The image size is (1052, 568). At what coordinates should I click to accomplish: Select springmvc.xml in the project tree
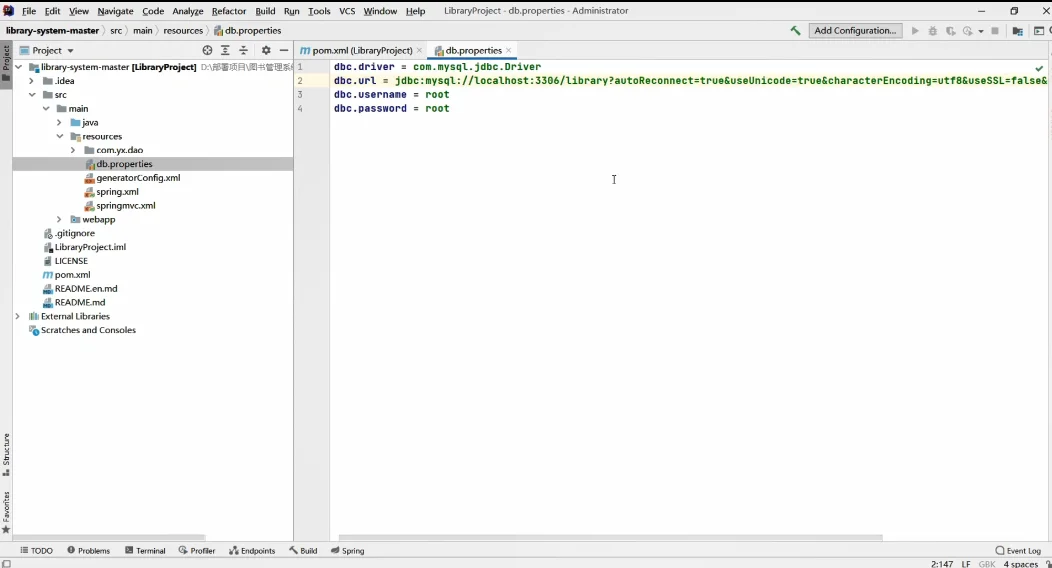pyautogui.click(x=125, y=206)
